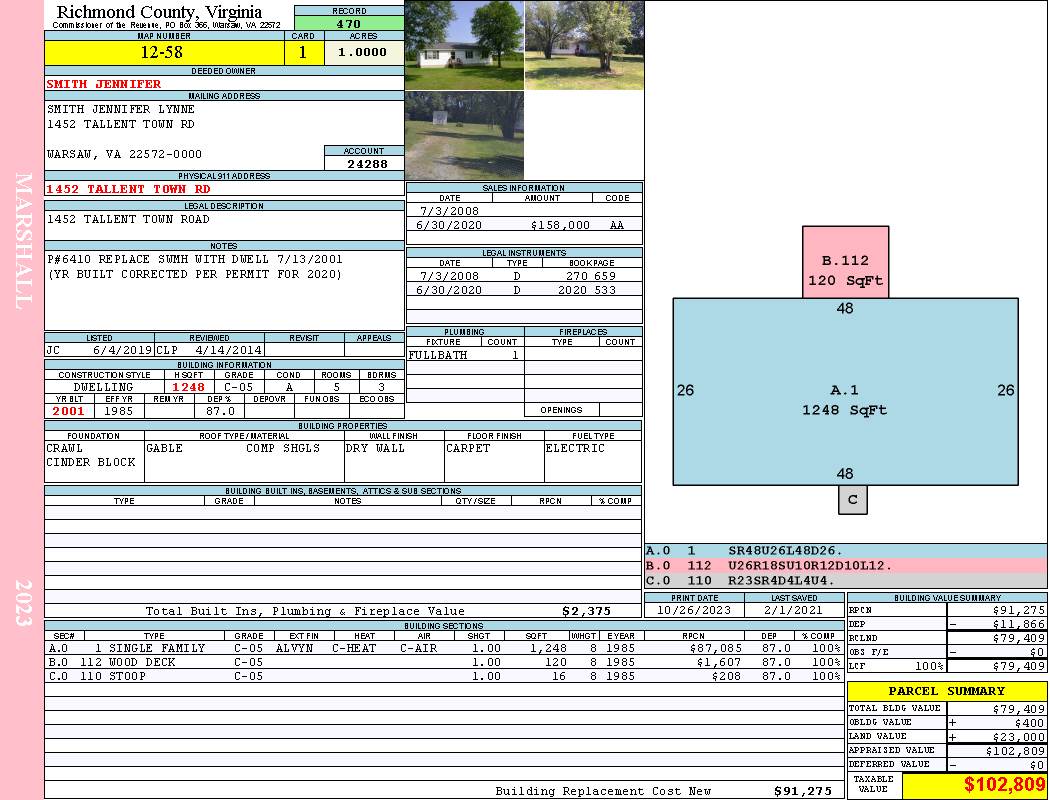Image resolution: width=1050 pixels, height=800 pixels.
Task: Click book/page 2020 533
Action: click(587, 290)
